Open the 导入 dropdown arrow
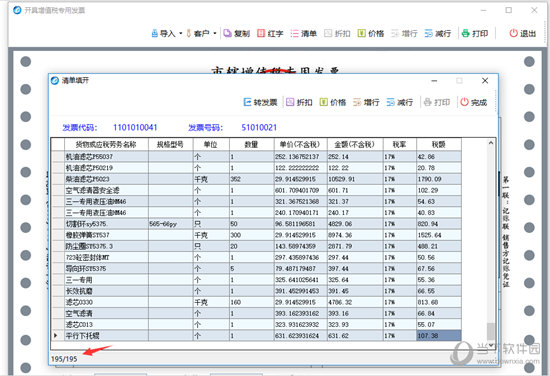Image resolution: width=550 pixels, height=376 pixels. [x=181, y=33]
